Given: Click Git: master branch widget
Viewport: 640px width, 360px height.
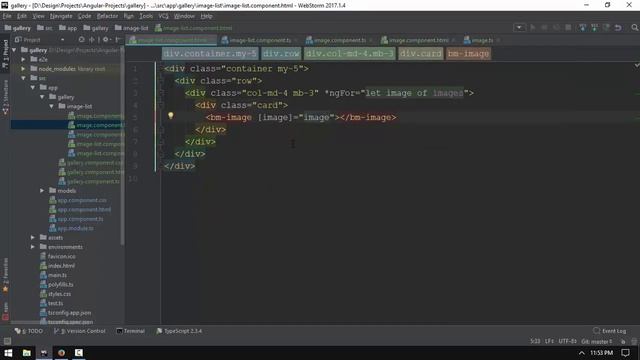Looking at the screenshot, I should (x=597, y=341).
